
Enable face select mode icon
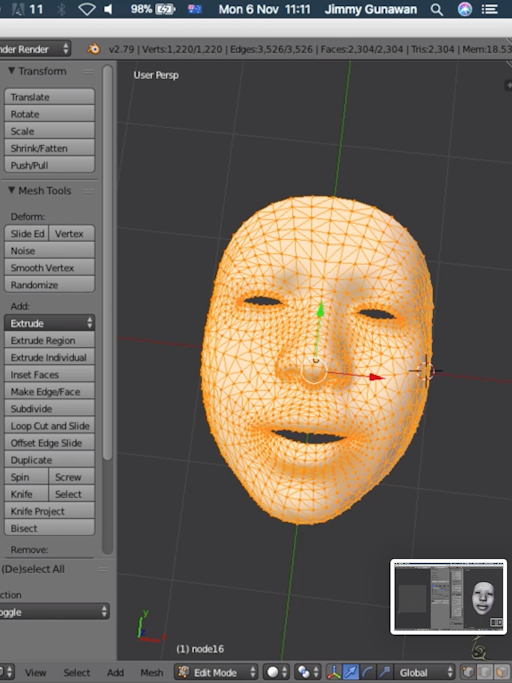[x=501, y=672]
